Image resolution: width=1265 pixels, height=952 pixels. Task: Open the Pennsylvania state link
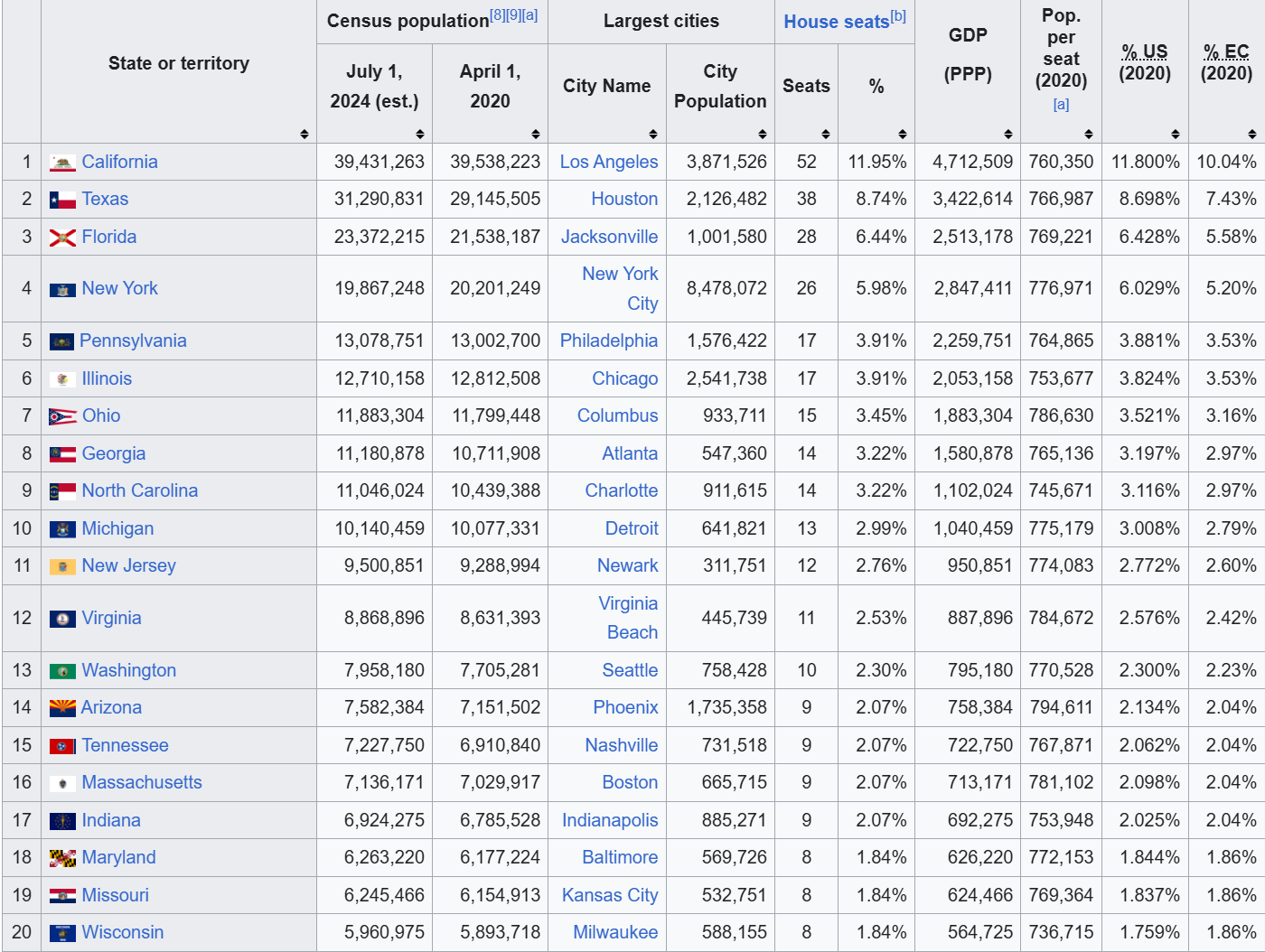point(133,341)
